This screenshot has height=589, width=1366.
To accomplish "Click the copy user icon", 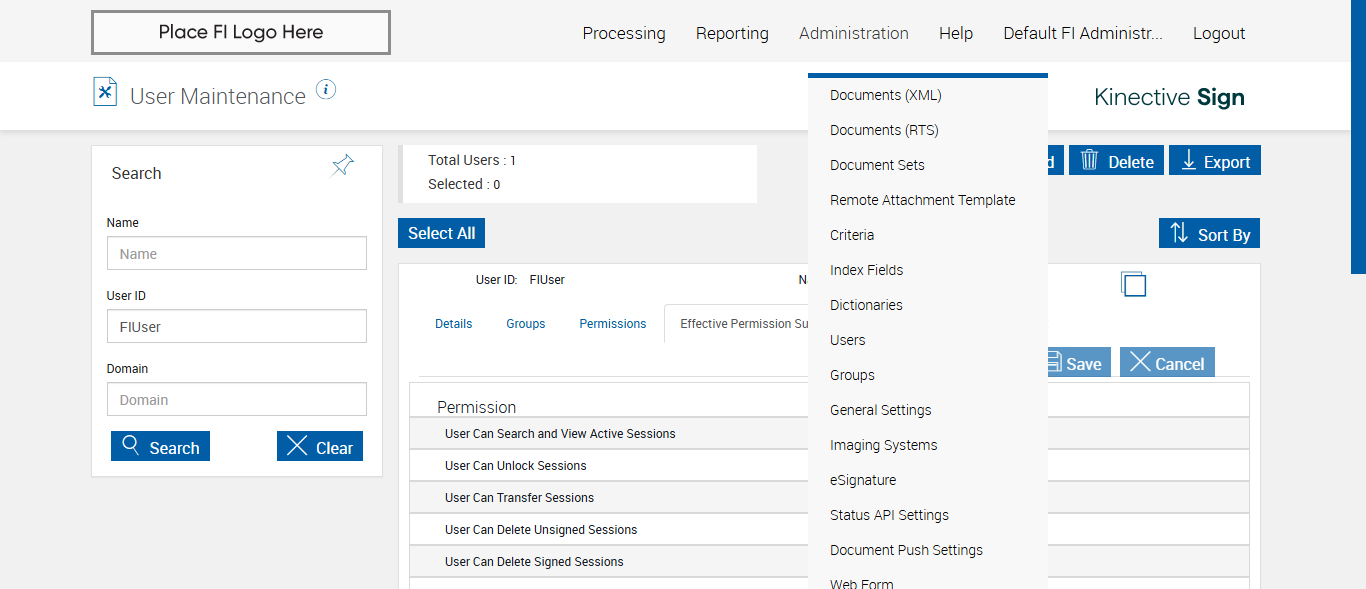I will [x=1133, y=284].
